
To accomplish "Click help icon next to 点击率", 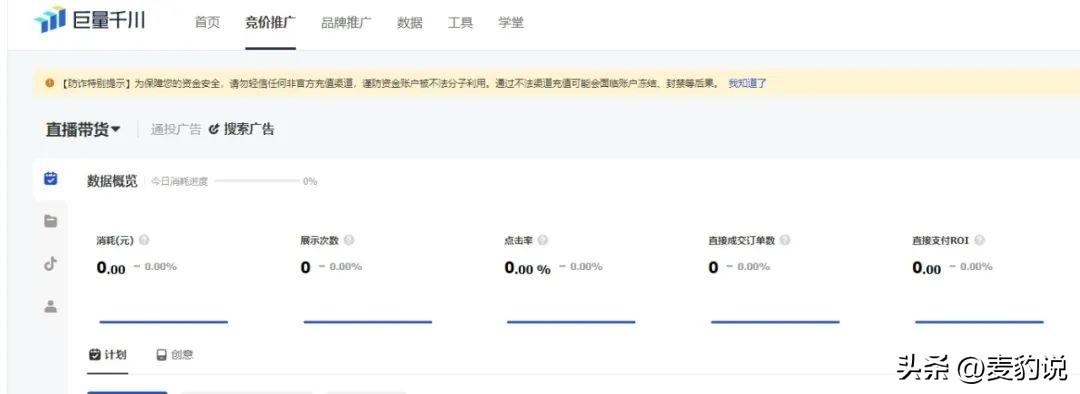I will [x=543, y=240].
